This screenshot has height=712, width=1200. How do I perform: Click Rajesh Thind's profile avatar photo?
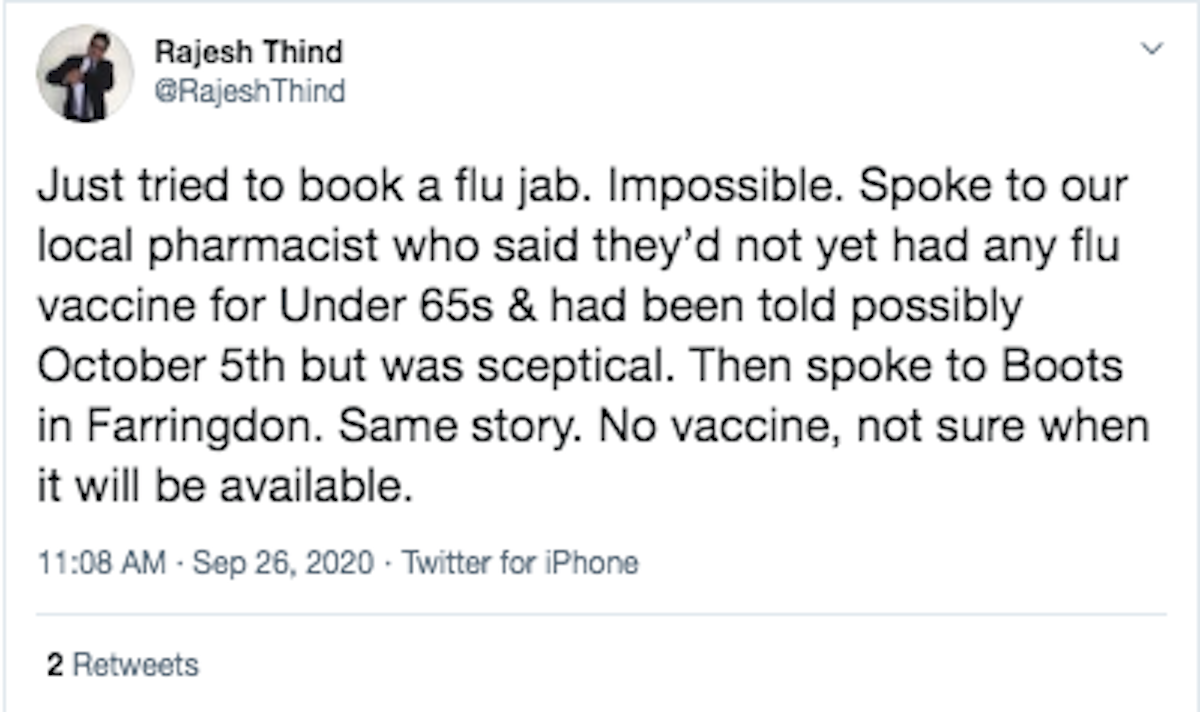coord(85,73)
